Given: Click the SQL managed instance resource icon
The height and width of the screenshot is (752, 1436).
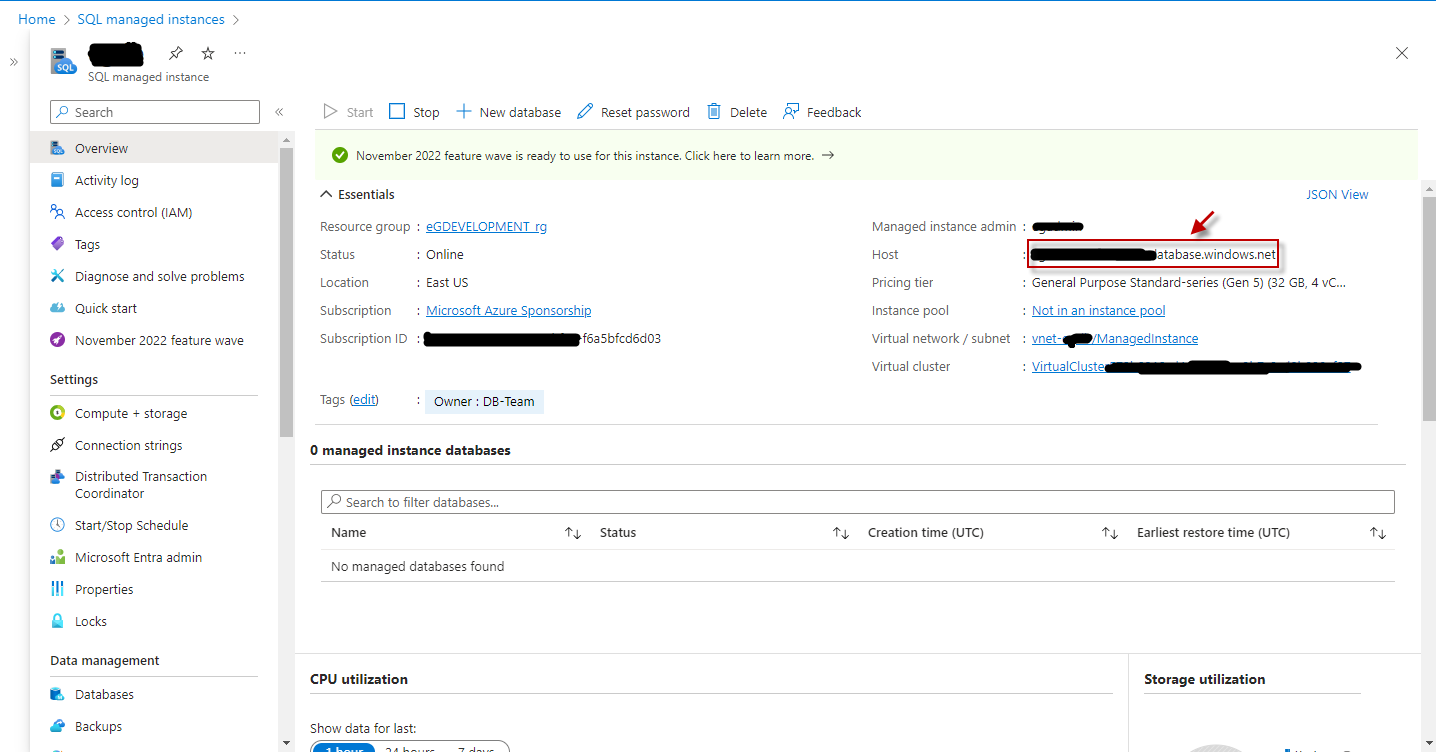Looking at the screenshot, I should (64, 61).
